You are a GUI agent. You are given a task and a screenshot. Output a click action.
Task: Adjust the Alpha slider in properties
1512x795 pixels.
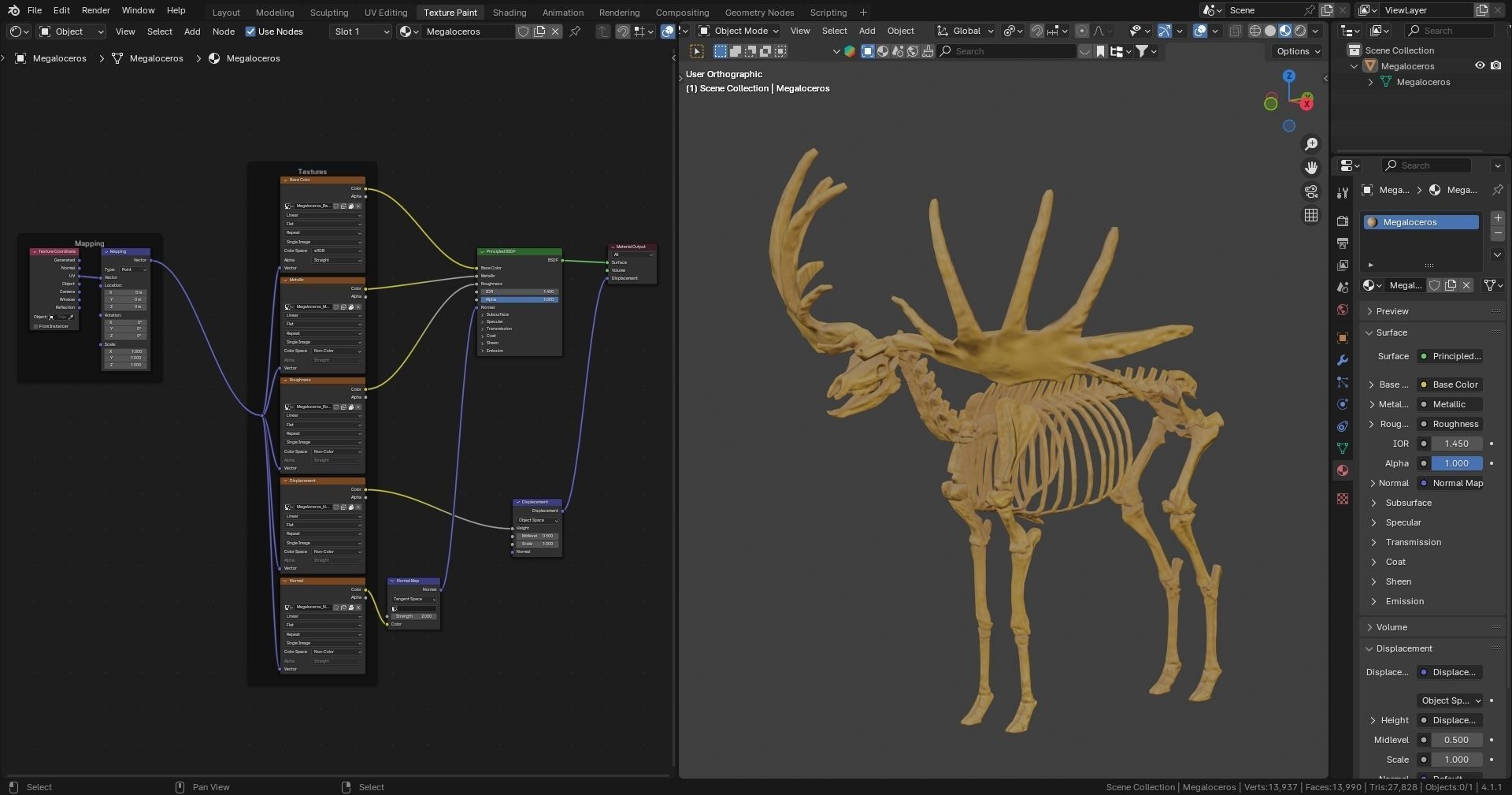1457,463
